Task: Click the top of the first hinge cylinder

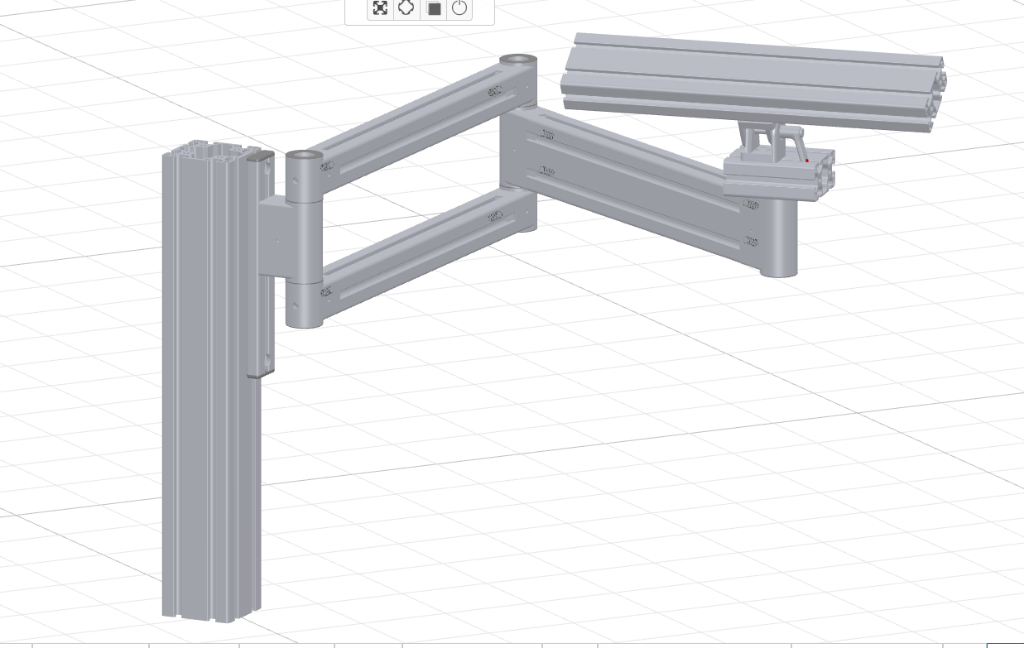Action: point(304,157)
